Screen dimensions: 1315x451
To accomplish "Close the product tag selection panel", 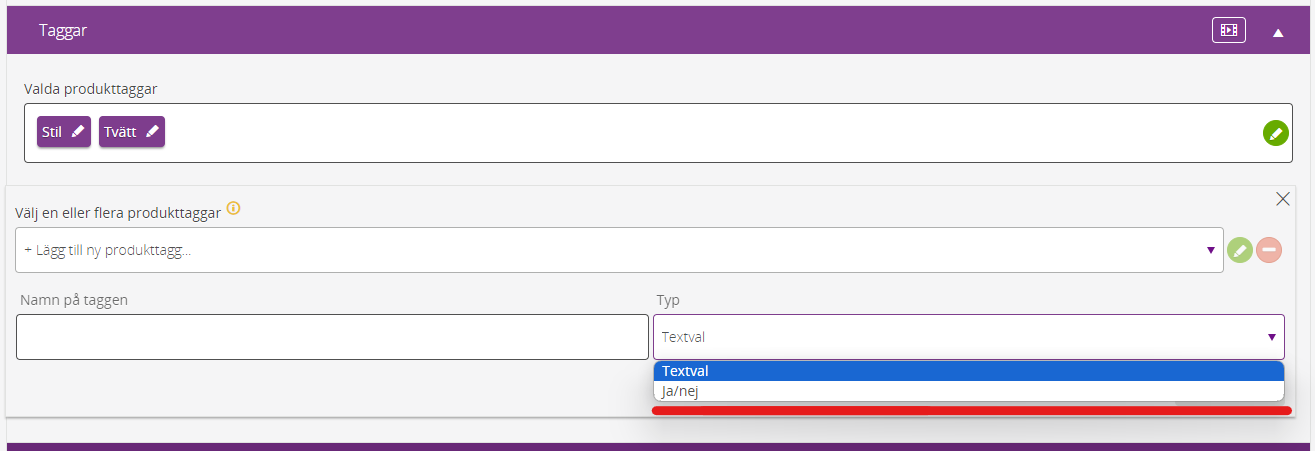I will [x=1283, y=199].
